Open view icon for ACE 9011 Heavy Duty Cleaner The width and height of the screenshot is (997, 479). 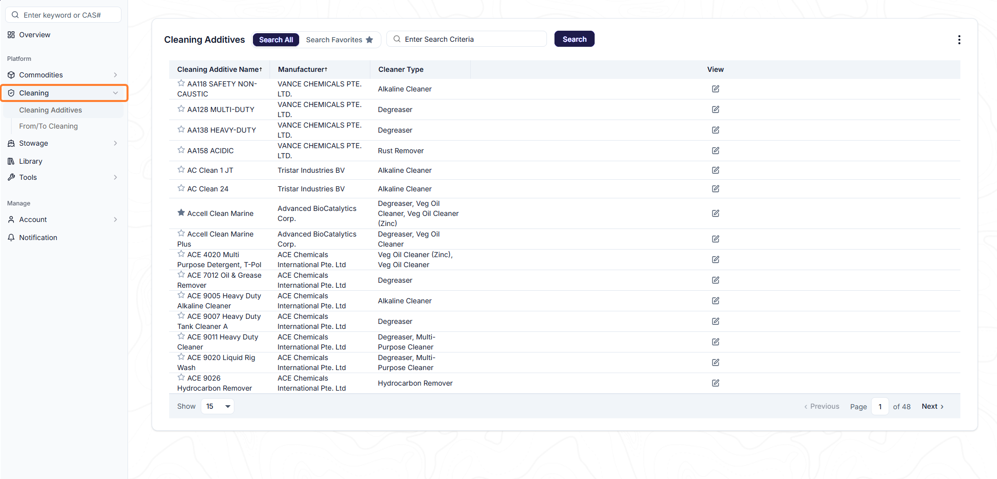point(715,342)
